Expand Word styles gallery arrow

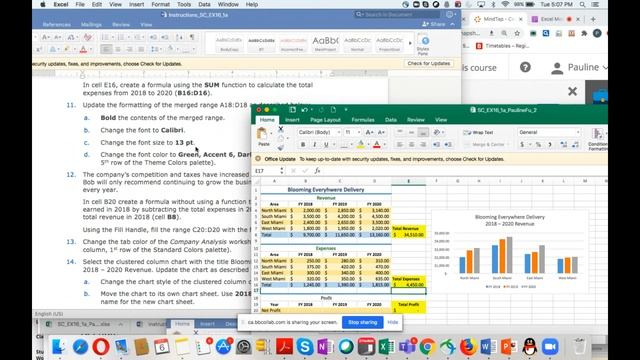(410, 43)
